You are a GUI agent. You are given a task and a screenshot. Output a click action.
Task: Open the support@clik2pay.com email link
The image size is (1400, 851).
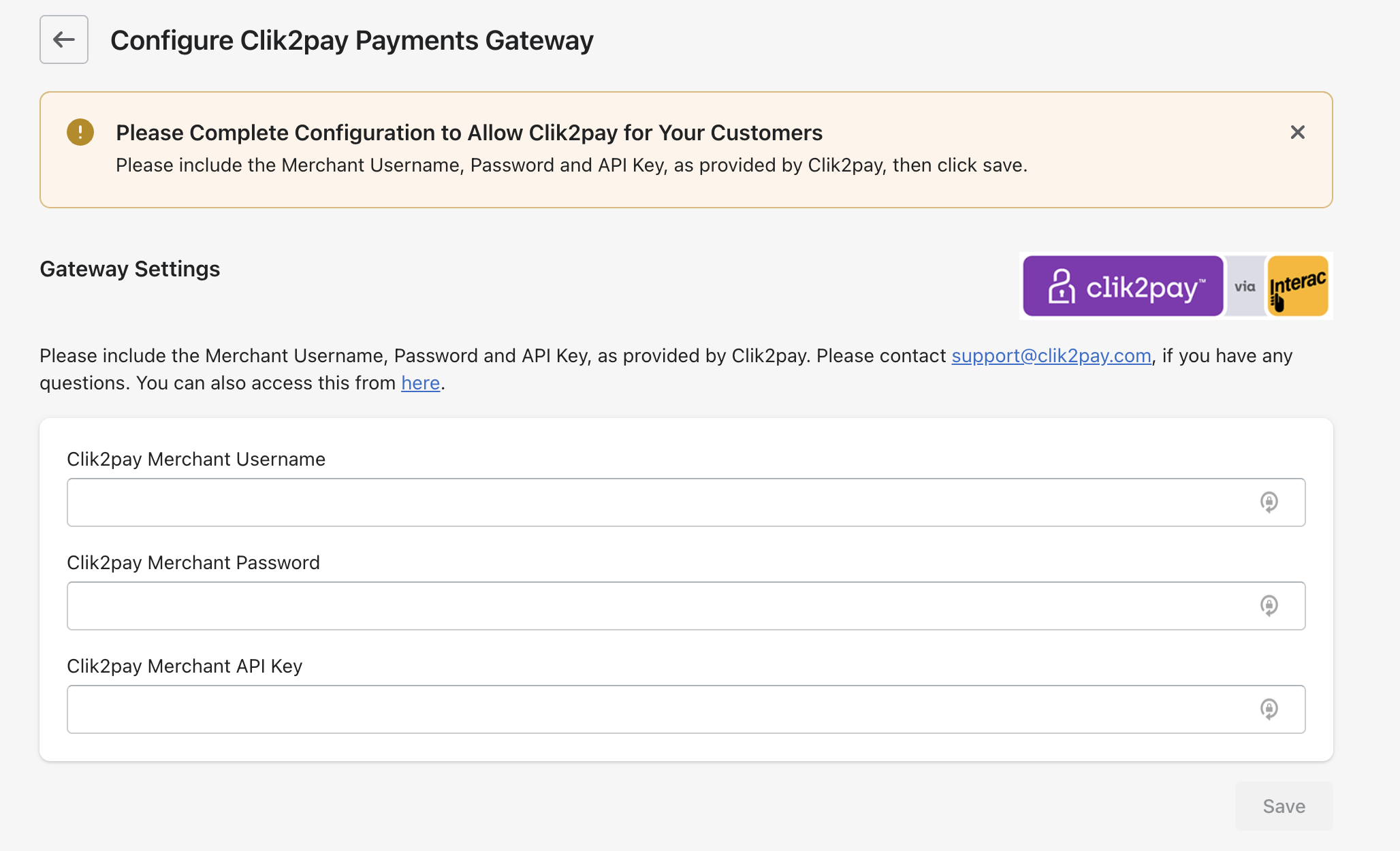coord(1051,356)
